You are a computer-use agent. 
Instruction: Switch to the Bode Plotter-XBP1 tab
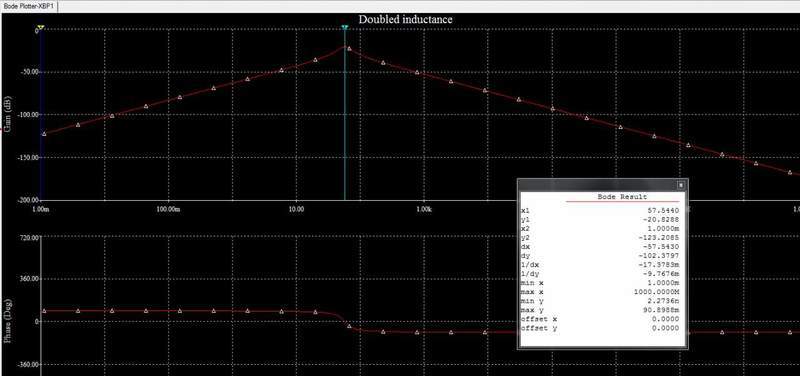[28, 7]
